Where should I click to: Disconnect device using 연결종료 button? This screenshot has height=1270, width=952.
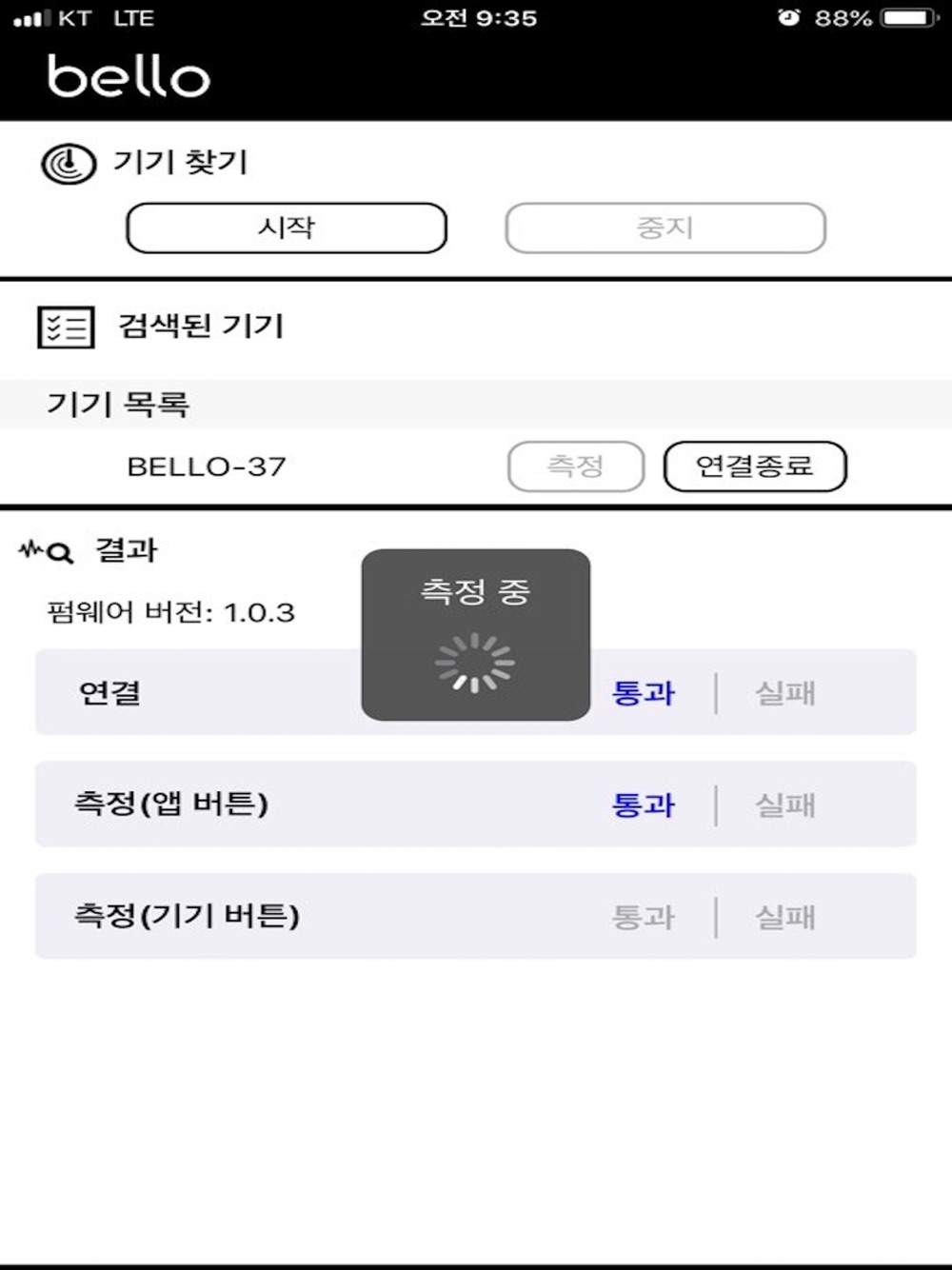point(755,466)
